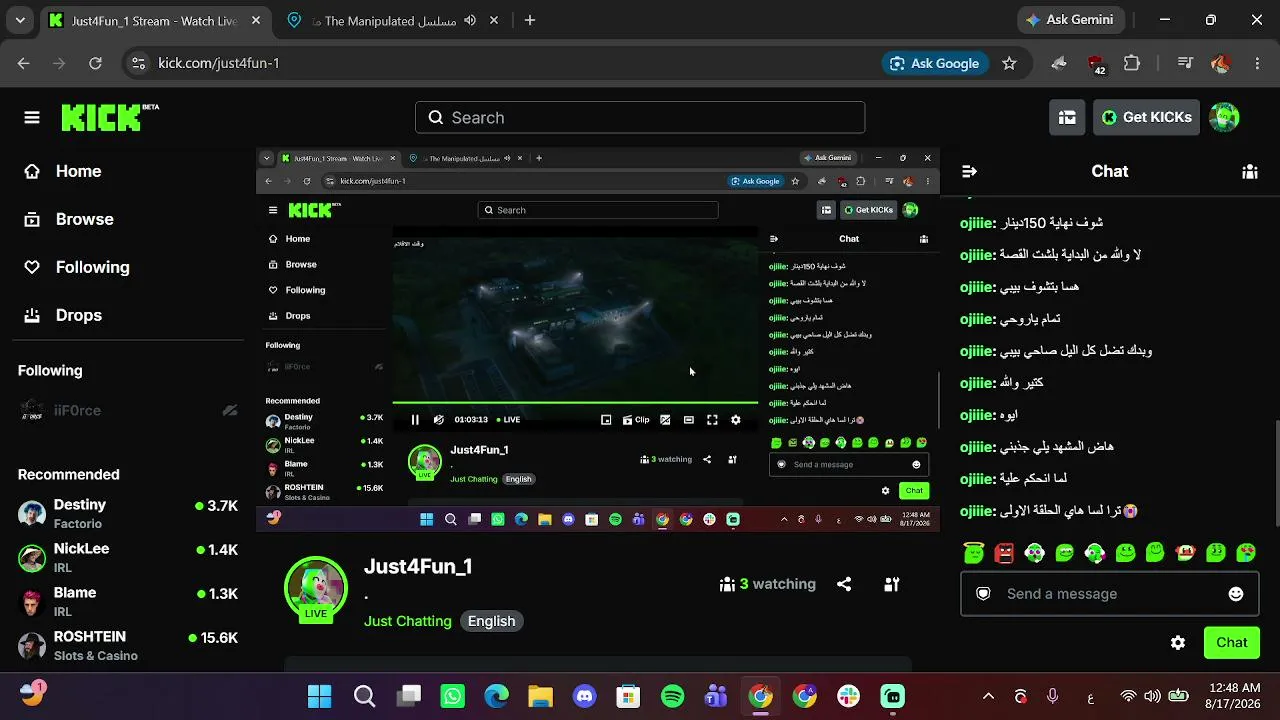Open File Explorer from the taskbar
Screen dimensions: 1280x720
click(540, 696)
